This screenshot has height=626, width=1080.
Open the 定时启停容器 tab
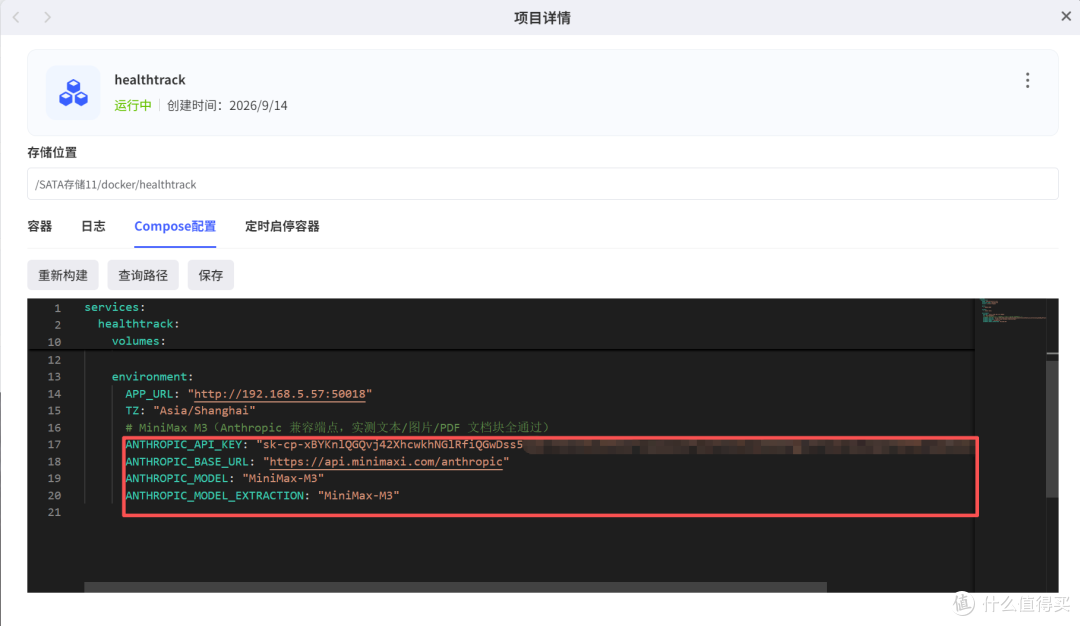pyautogui.click(x=282, y=226)
